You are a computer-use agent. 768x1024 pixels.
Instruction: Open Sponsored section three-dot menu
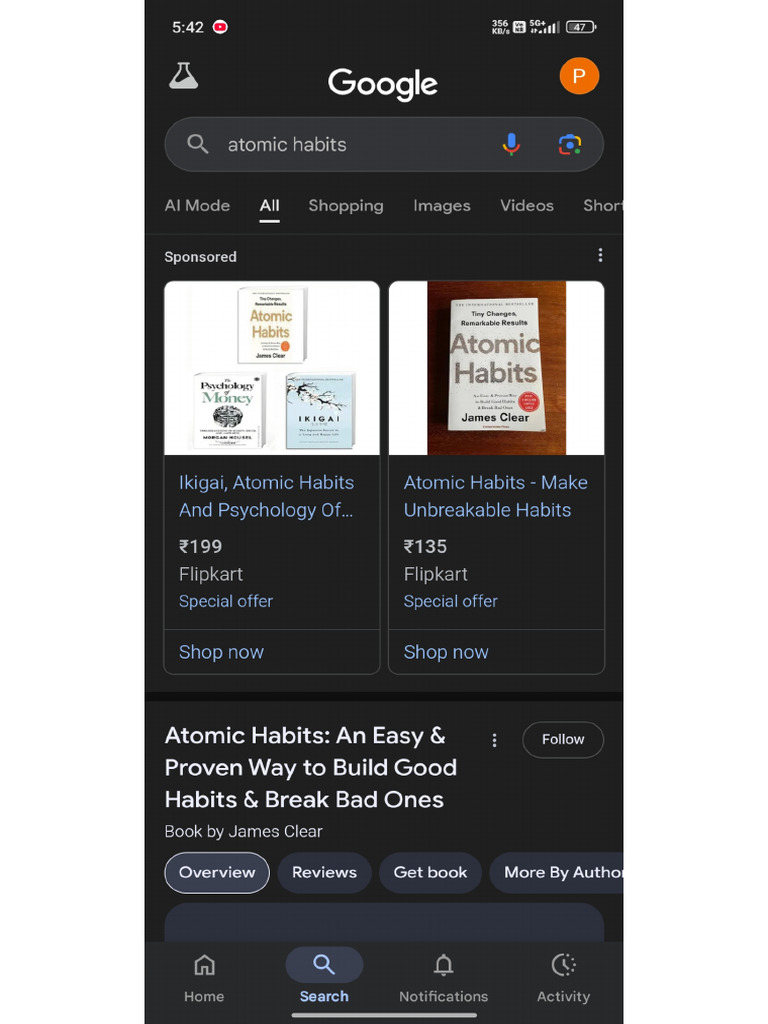coord(600,255)
